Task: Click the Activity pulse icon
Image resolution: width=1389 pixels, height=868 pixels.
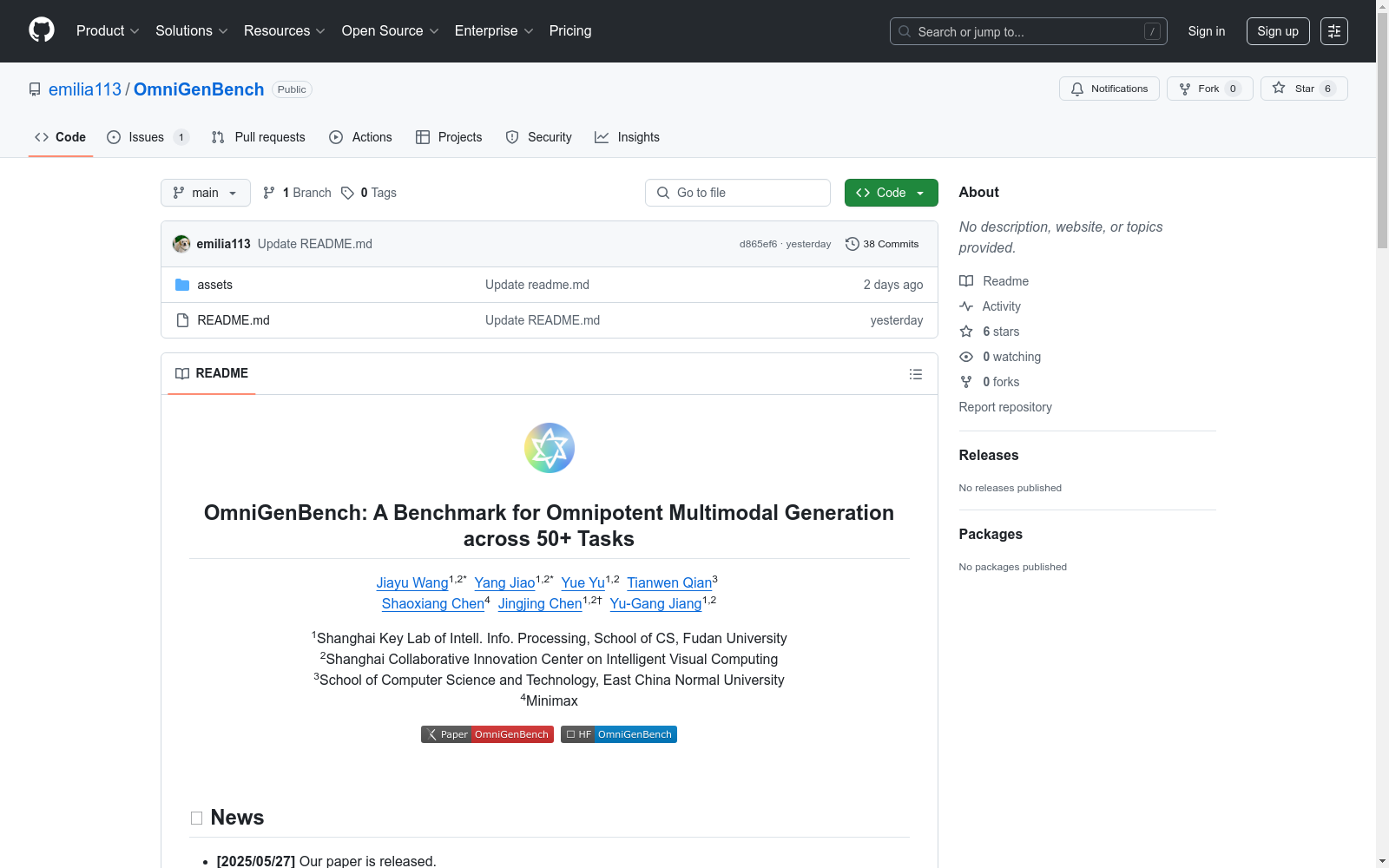Action: (966, 306)
